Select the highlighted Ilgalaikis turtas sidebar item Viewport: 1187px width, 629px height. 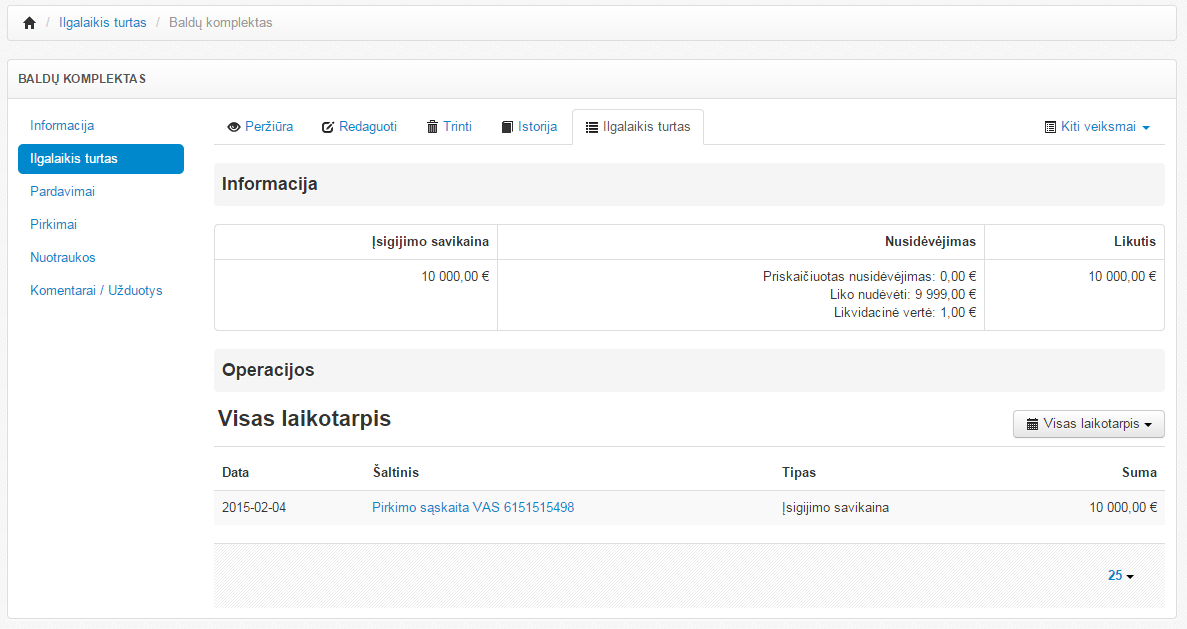100,159
